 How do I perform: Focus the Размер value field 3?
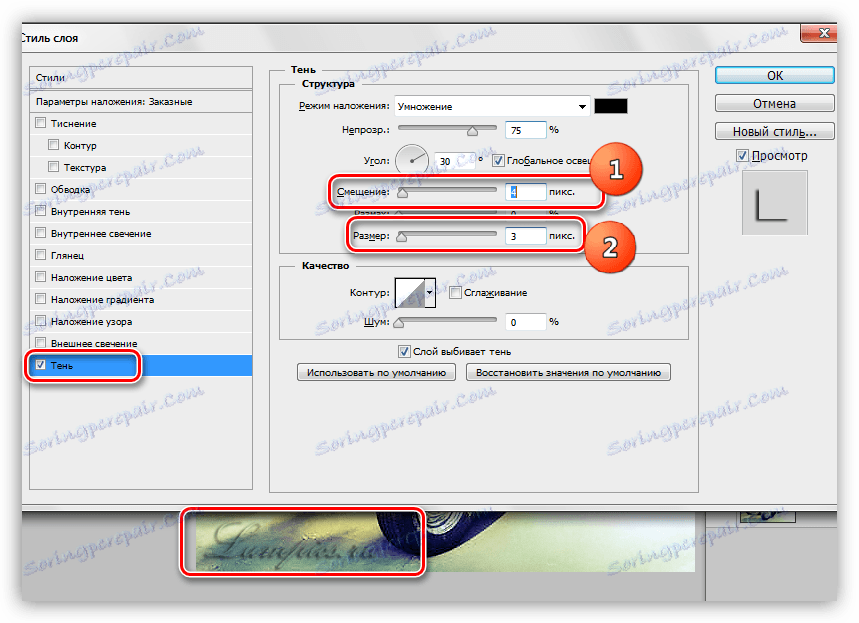(525, 236)
